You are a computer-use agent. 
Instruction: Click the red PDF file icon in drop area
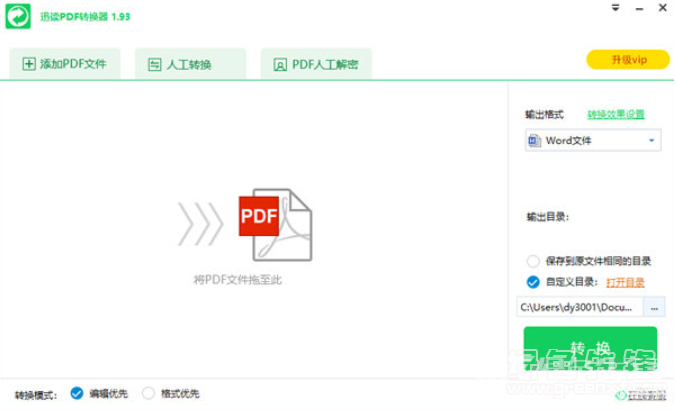click(275, 225)
